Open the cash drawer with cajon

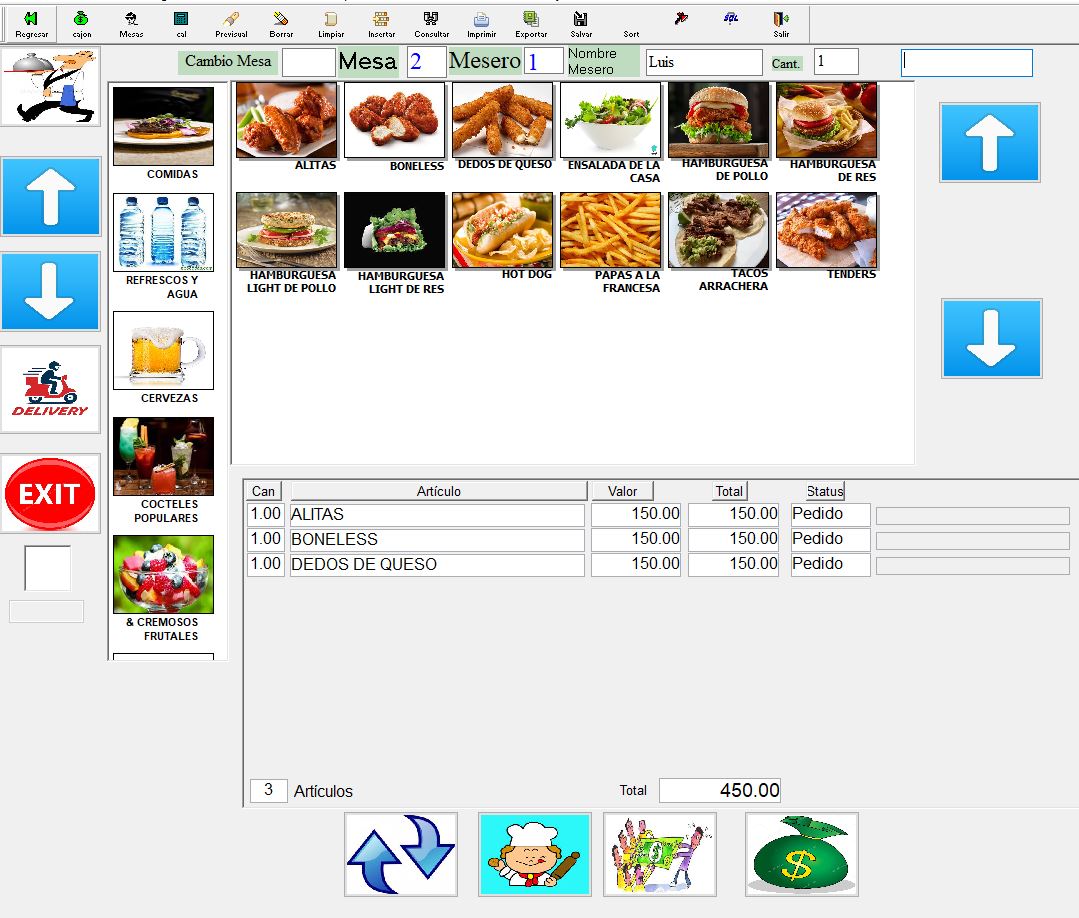[x=81, y=24]
